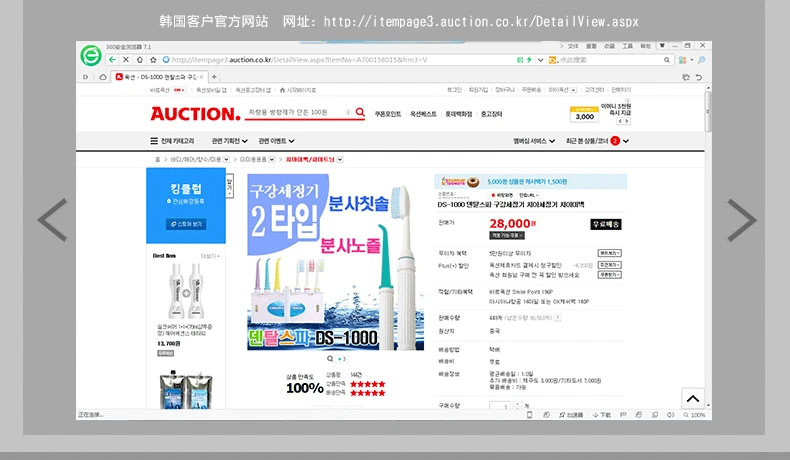This screenshot has width=790, height=460.
Task: Click the speaker mute icon in status bar
Action: click(x=671, y=415)
